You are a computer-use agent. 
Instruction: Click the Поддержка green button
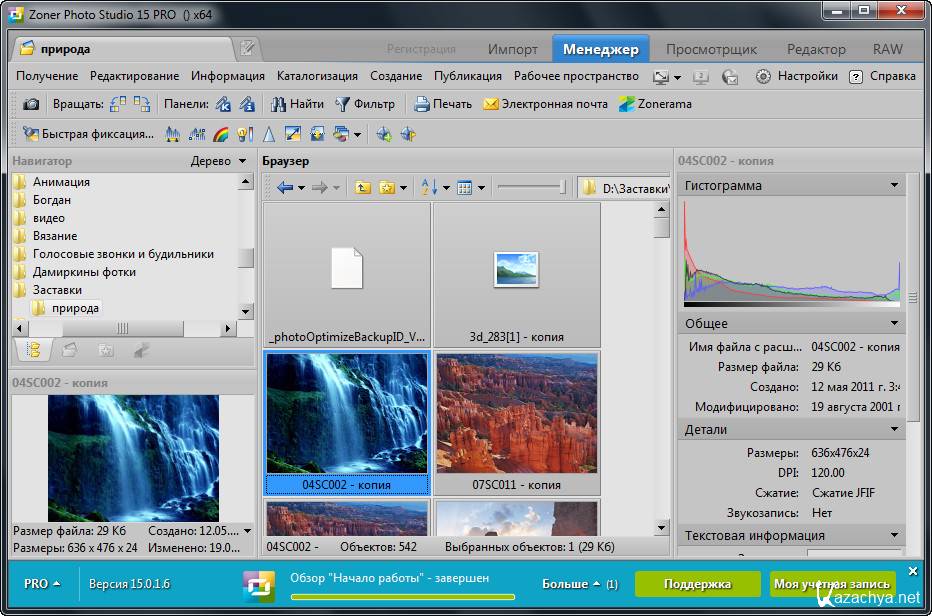coord(696,583)
